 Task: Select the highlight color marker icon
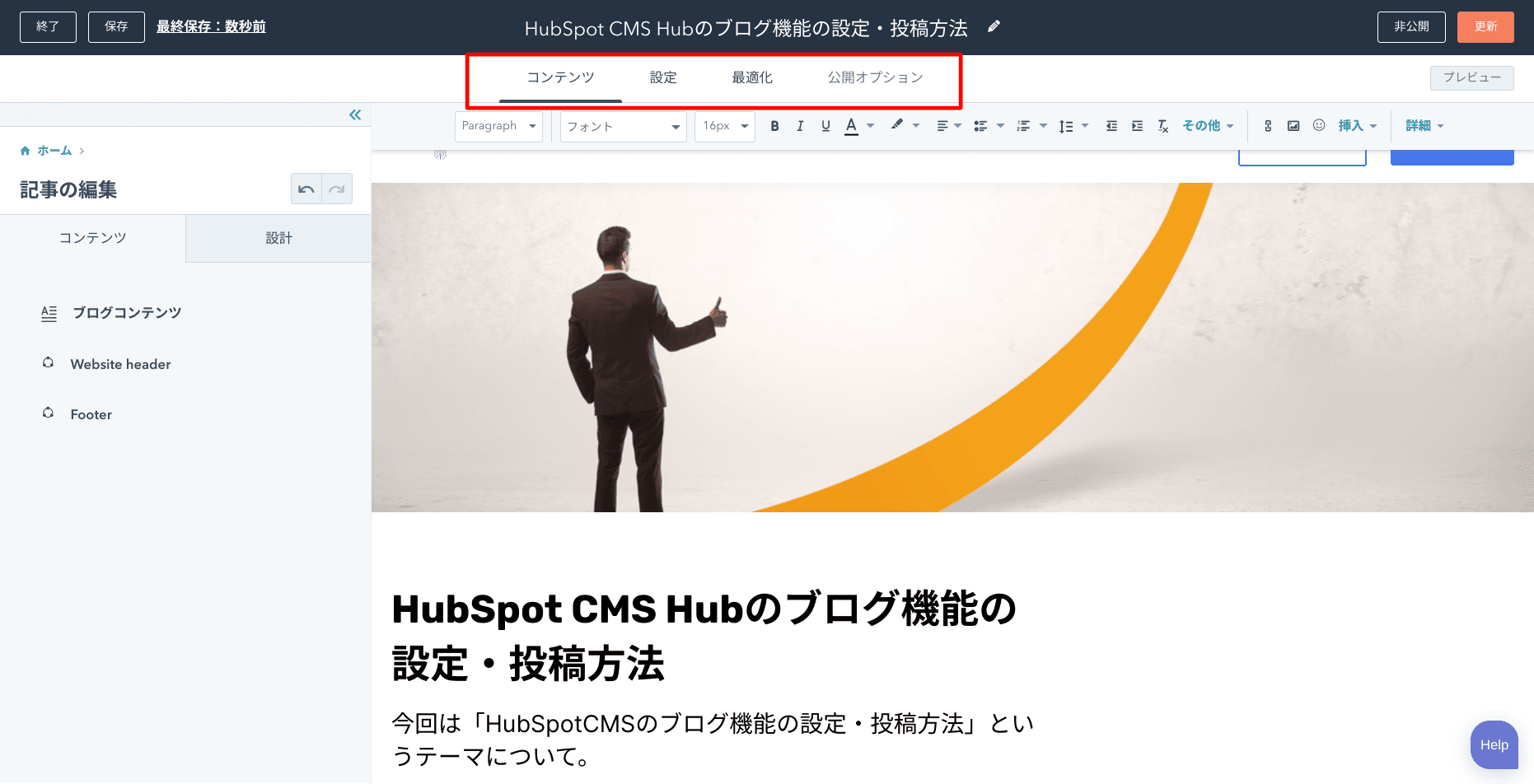coord(896,125)
